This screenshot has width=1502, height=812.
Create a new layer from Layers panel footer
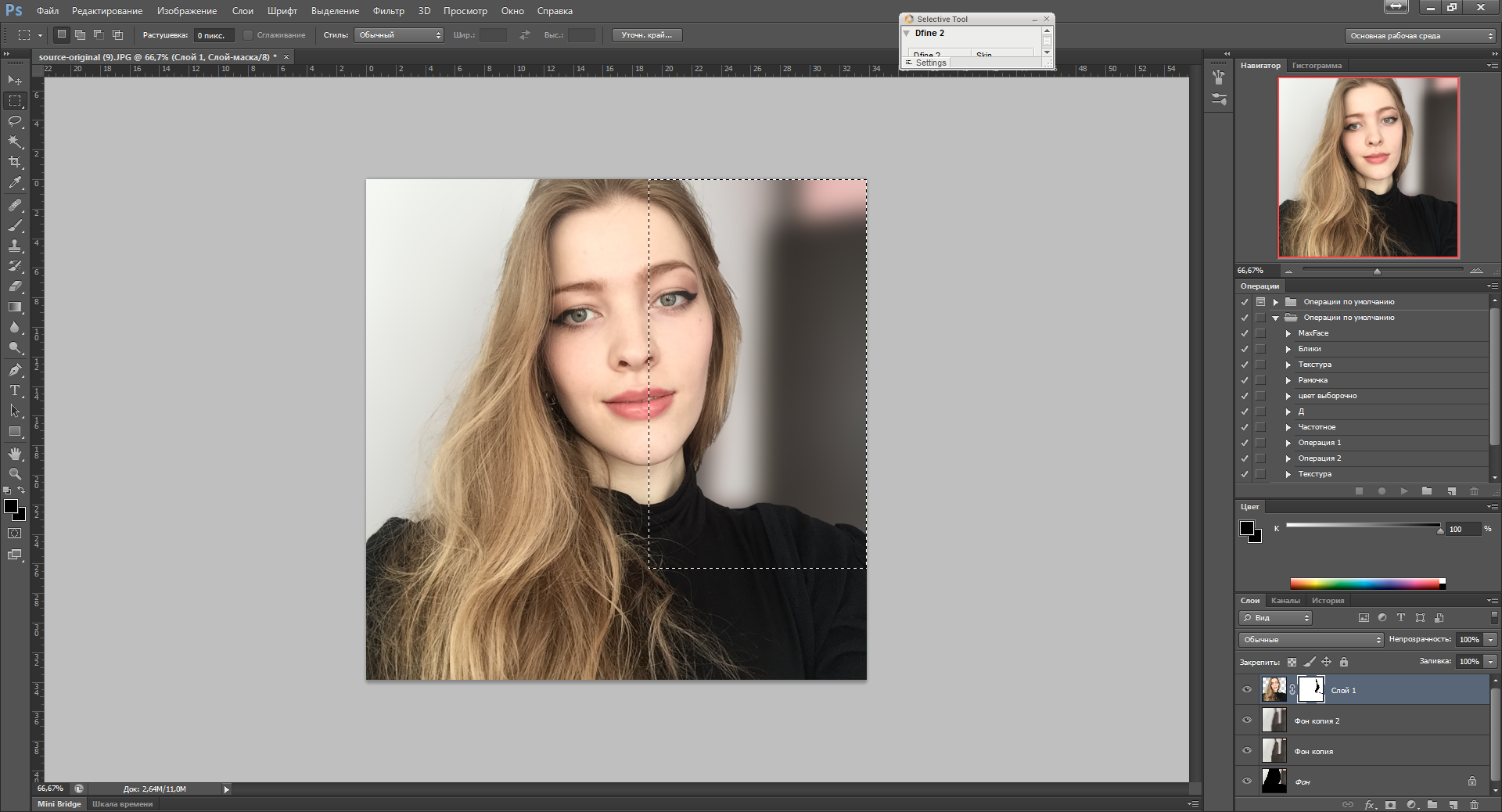coord(1453,804)
